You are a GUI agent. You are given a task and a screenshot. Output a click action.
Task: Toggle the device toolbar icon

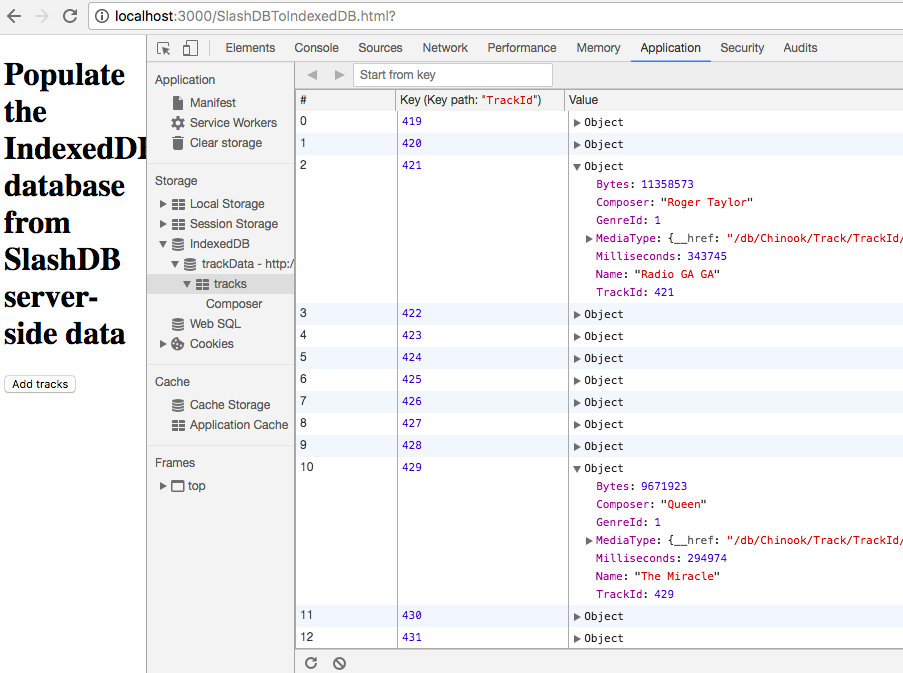pos(190,48)
